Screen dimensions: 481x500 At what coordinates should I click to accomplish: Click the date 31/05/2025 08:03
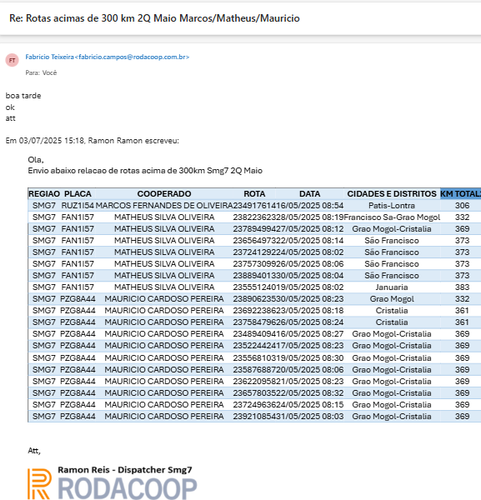tap(310, 416)
